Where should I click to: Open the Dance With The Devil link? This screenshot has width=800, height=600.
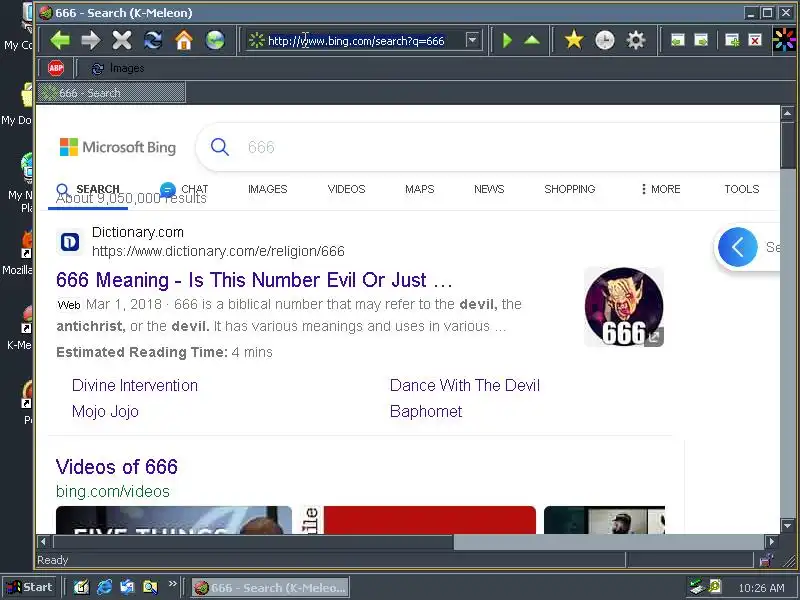tap(465, 385)
